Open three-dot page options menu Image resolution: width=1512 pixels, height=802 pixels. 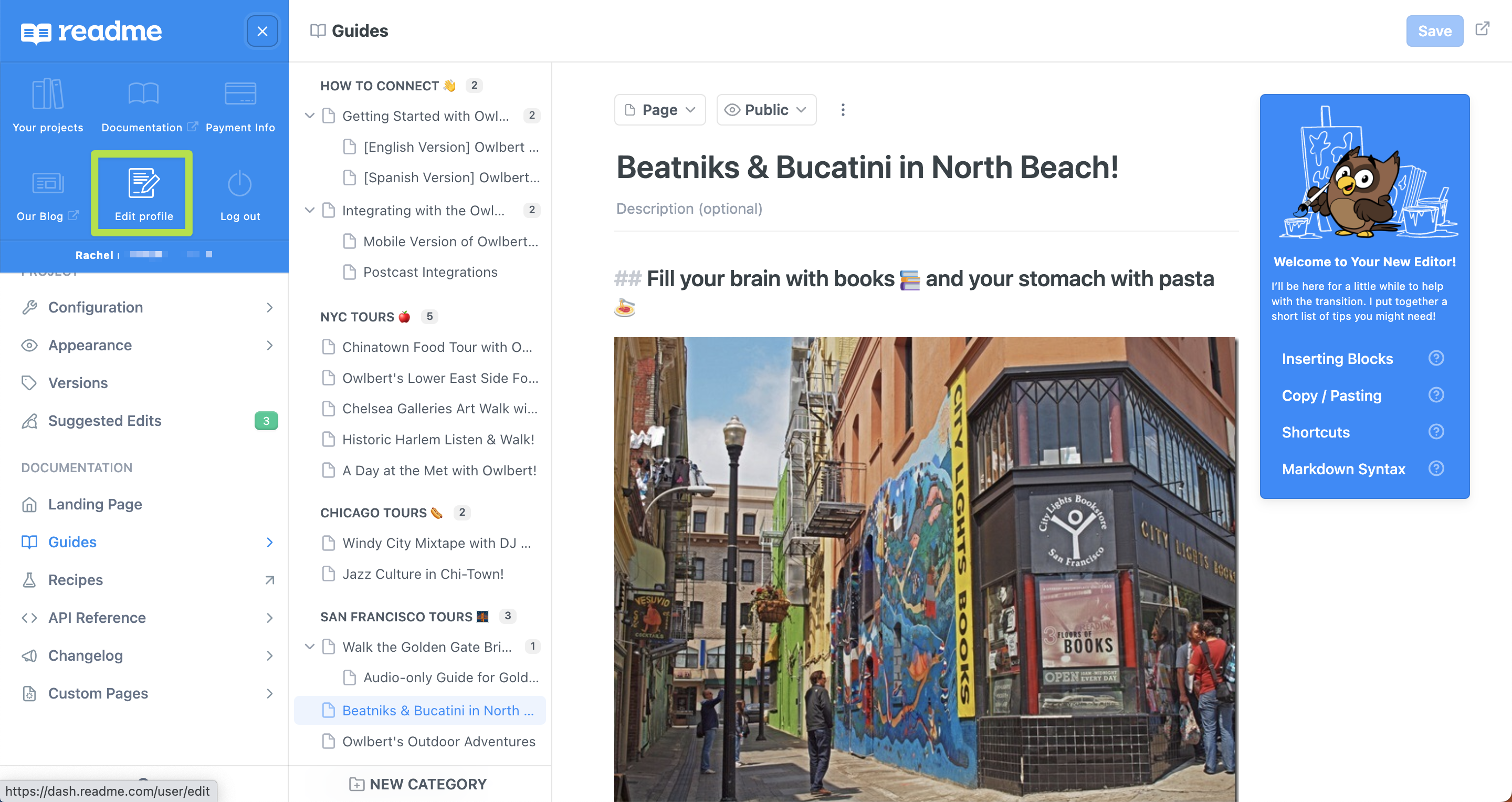pos(843,110)
